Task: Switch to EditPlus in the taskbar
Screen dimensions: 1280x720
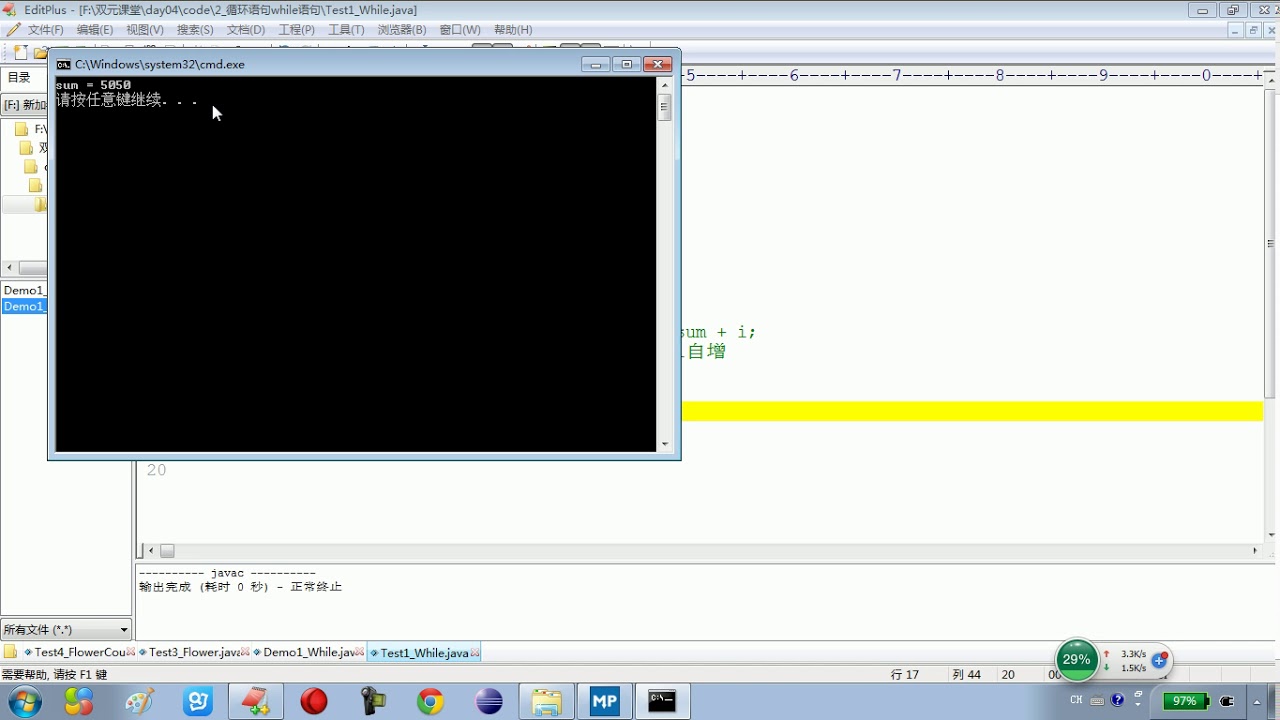Action: [x=255, y=702]
